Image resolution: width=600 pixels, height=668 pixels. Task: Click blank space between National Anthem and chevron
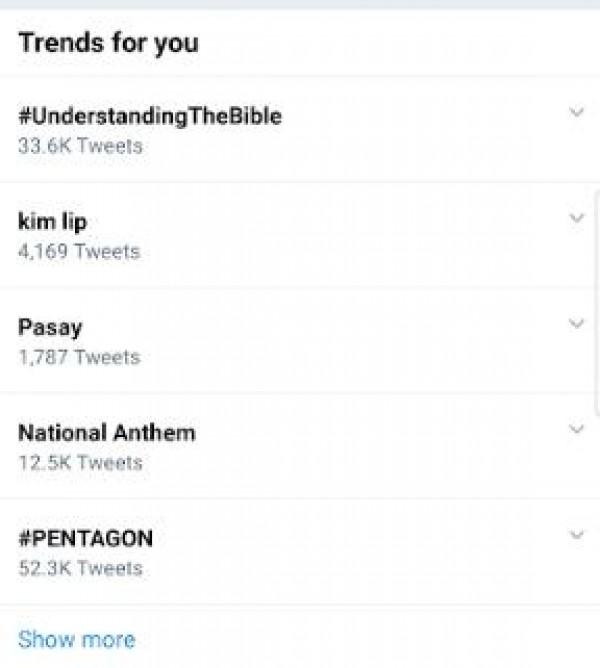(x=380, y=433)
